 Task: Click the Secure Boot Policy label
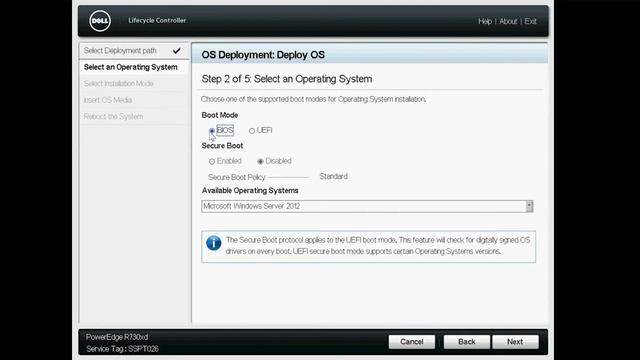click(237, 177)
